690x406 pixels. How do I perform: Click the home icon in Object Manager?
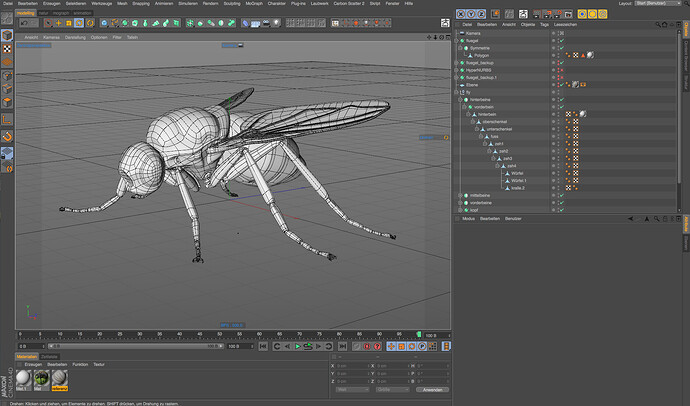pos(664,25)
